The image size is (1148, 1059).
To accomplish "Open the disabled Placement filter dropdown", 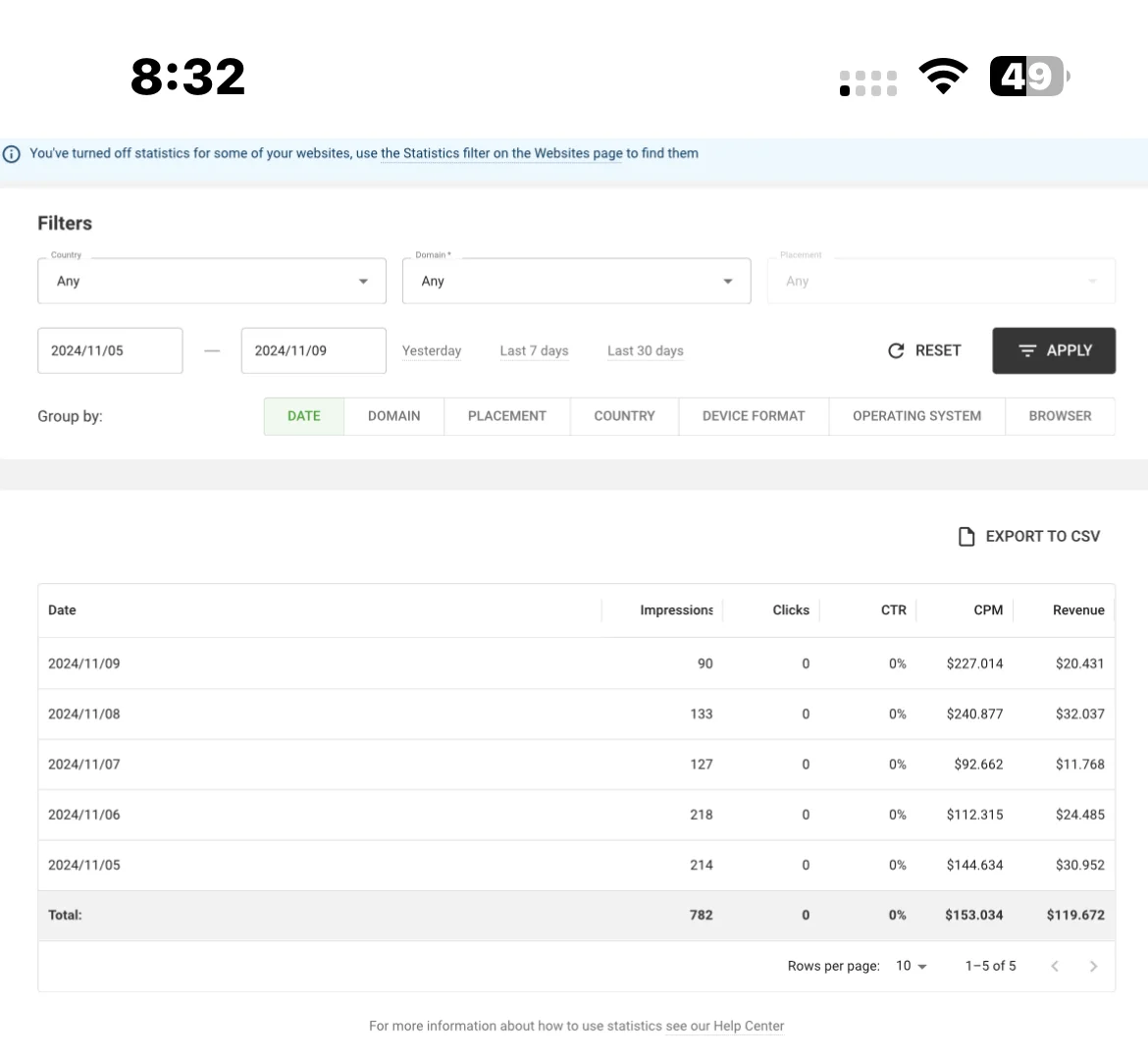I will (x=941, y=281).
